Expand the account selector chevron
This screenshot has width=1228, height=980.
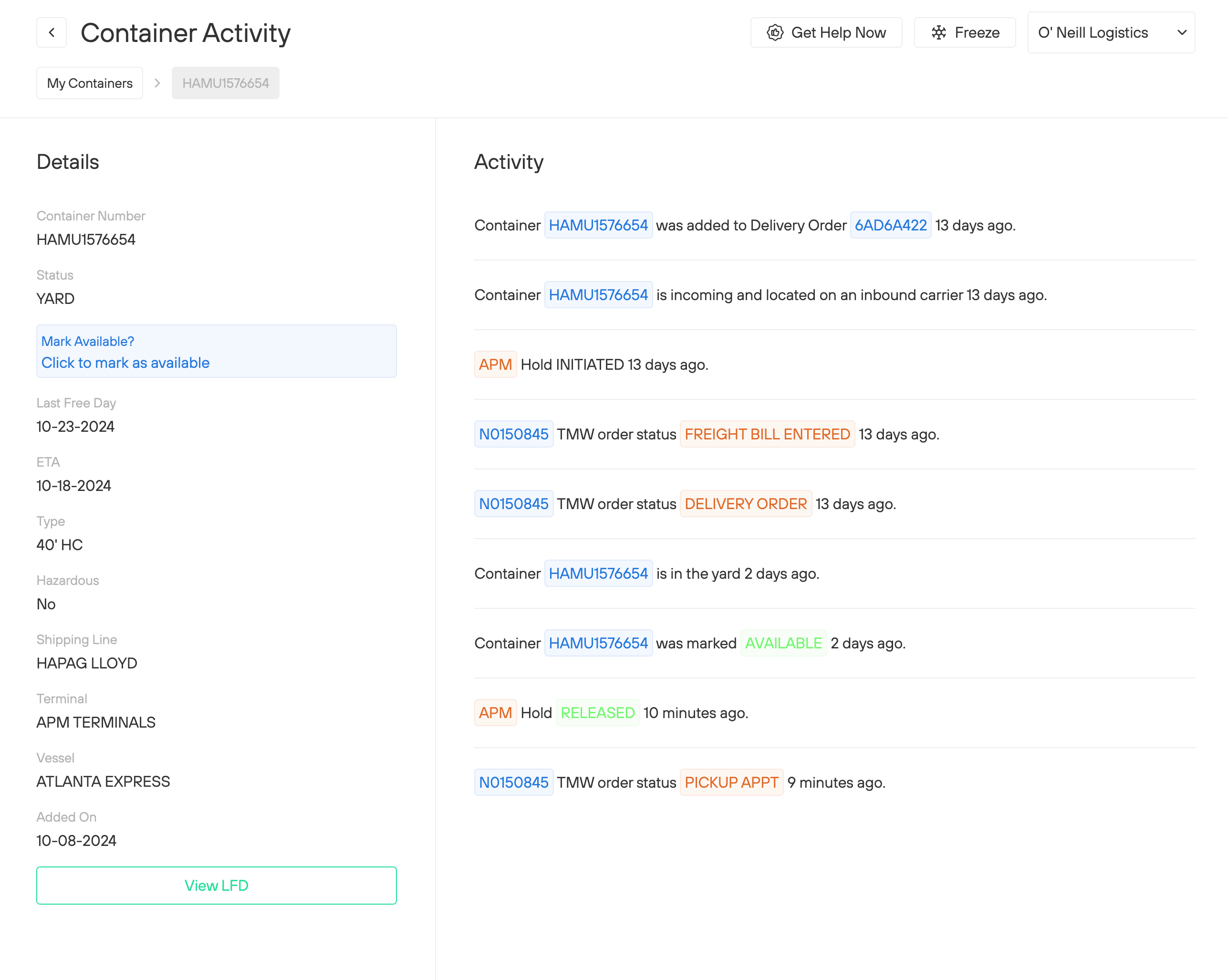[1181, 32]
